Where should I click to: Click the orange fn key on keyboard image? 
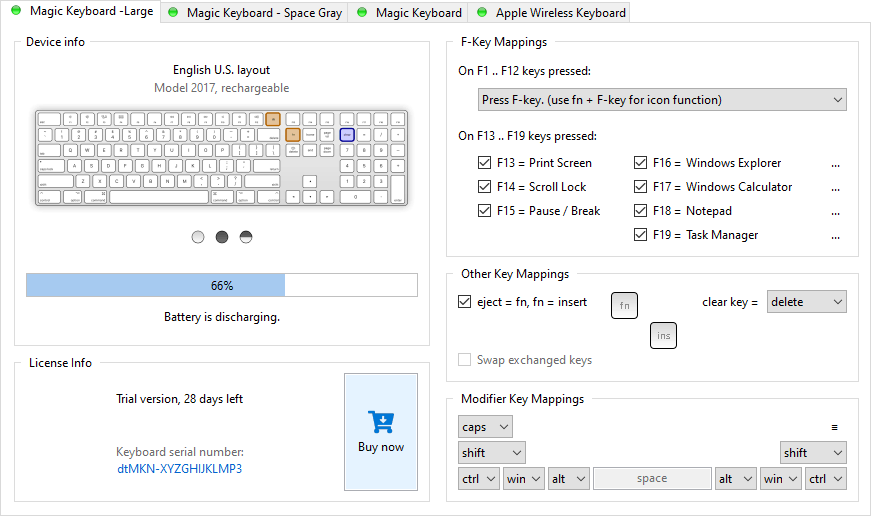click(x=293, y=134)
